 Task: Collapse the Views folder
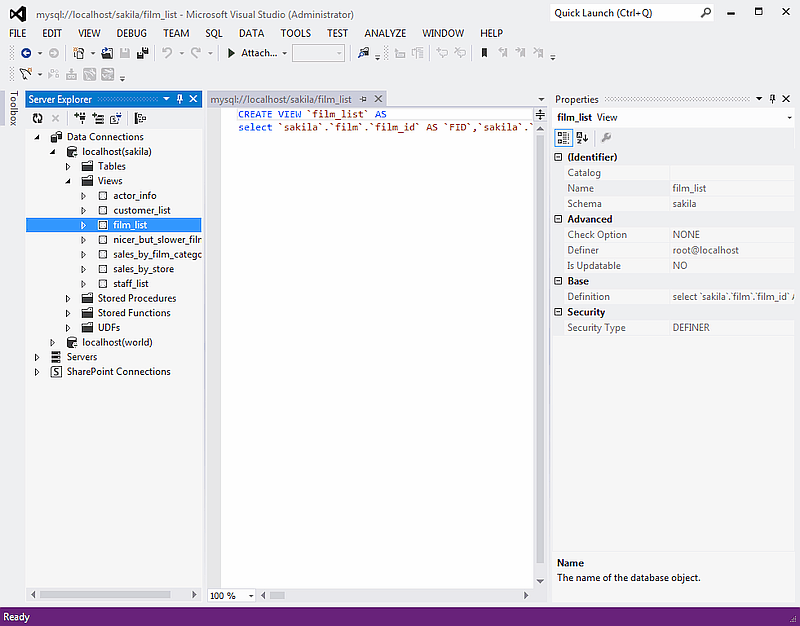(68, 181)
